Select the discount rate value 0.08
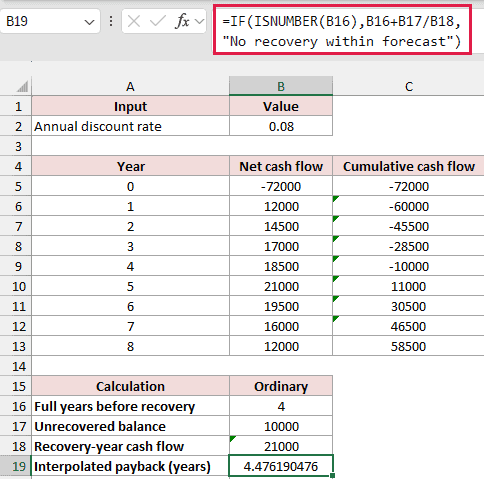The height and width of the screenshot is (479, 484). click(281, 126)
